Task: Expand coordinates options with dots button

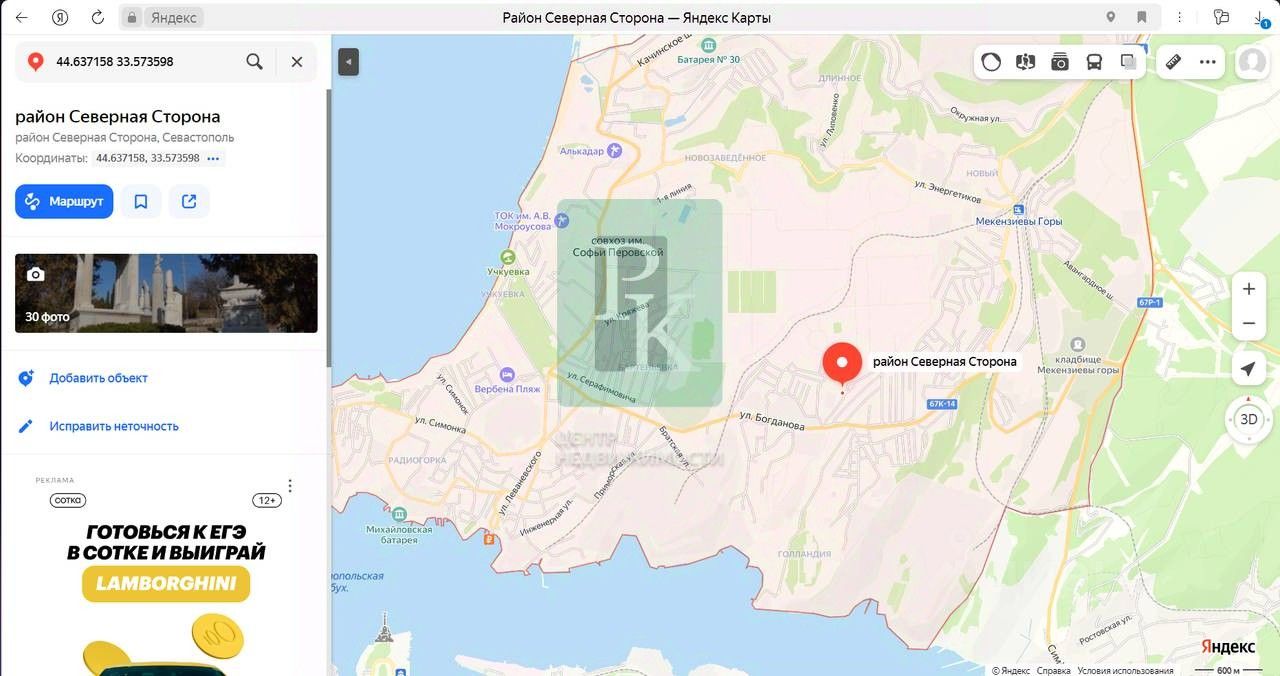Action: pyautogui.click(x=213, y=158)
